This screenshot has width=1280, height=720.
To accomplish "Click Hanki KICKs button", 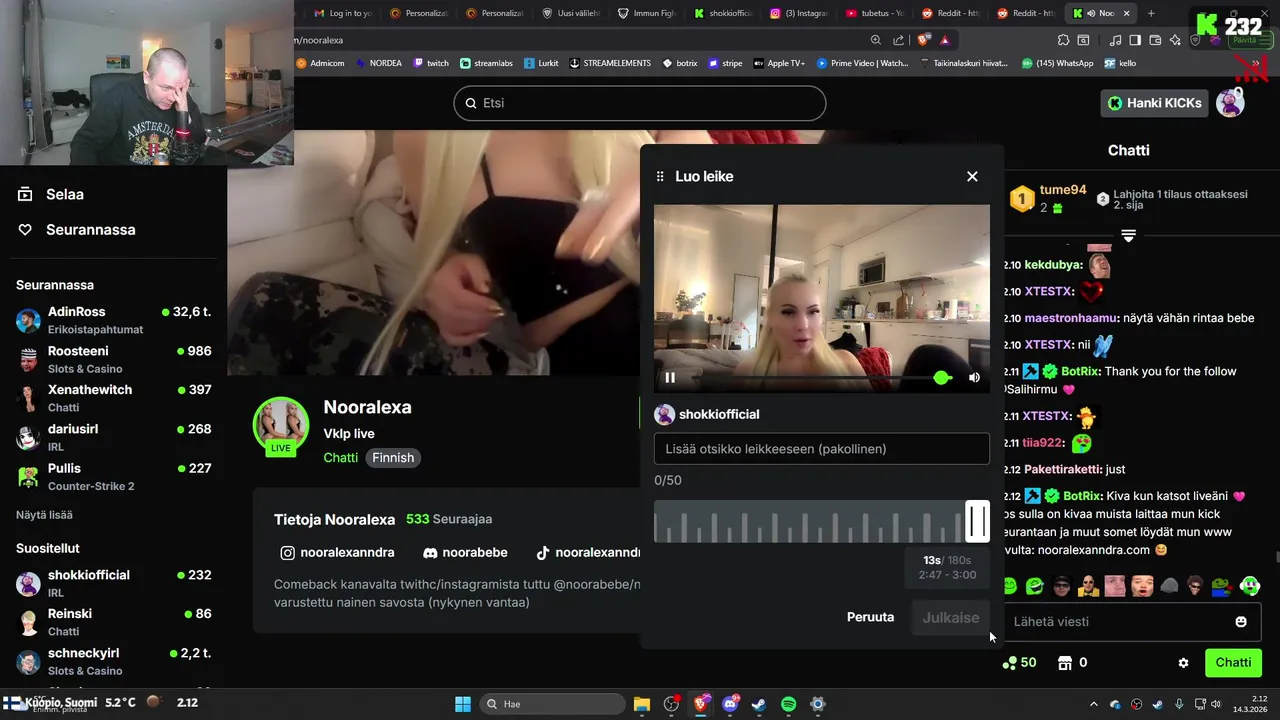I will point(1154,102).
